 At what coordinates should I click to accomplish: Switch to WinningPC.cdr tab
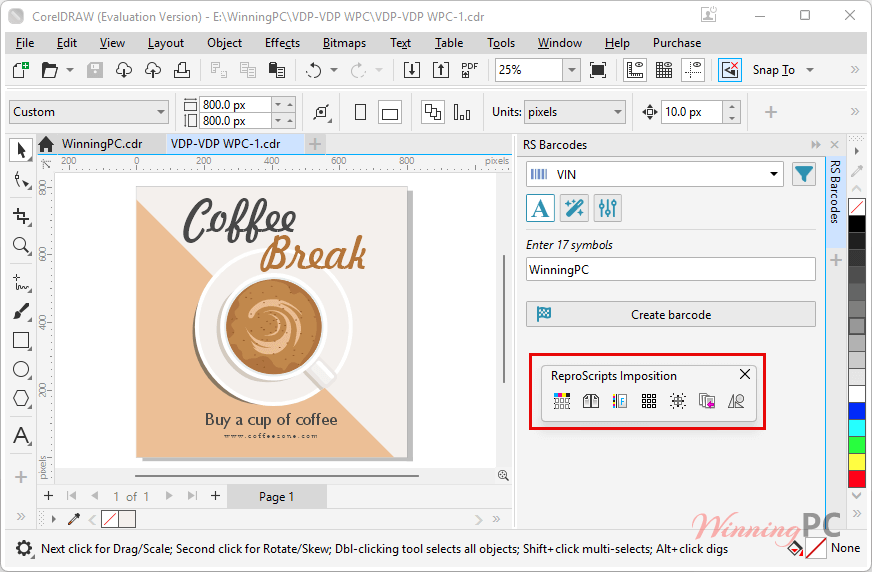pyautogui.click(x=102, y=144)
